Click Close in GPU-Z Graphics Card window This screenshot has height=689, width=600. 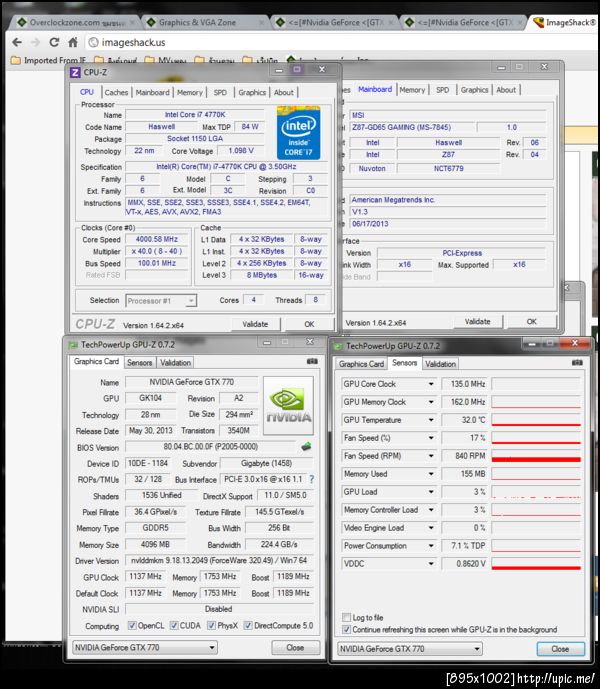click(295, 648)
